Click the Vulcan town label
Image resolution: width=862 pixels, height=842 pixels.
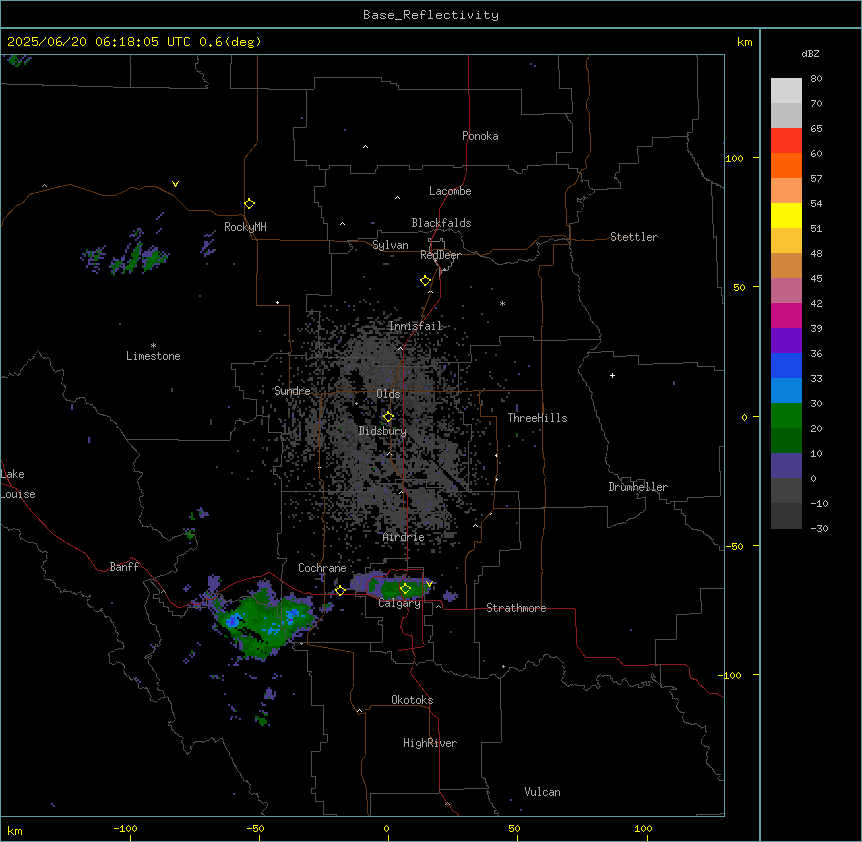point(543,792)
